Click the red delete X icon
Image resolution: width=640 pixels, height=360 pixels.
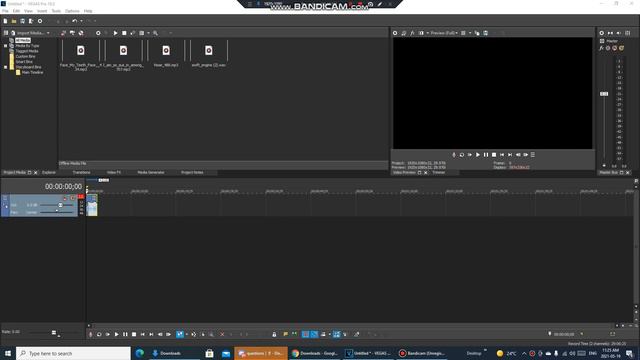222,334
